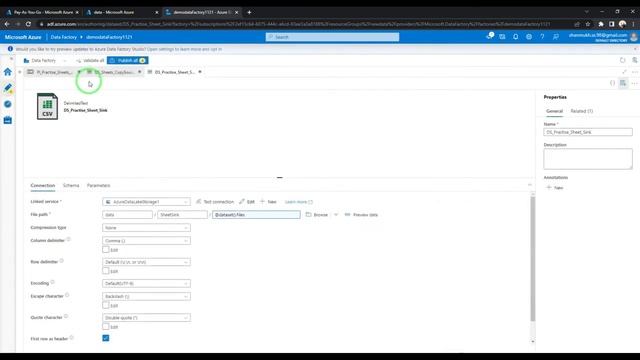This screenshot has width=640, height=360.
Task: Open the Manage toolbox hub
Action: pyautogui.click(x=8, y=120)
